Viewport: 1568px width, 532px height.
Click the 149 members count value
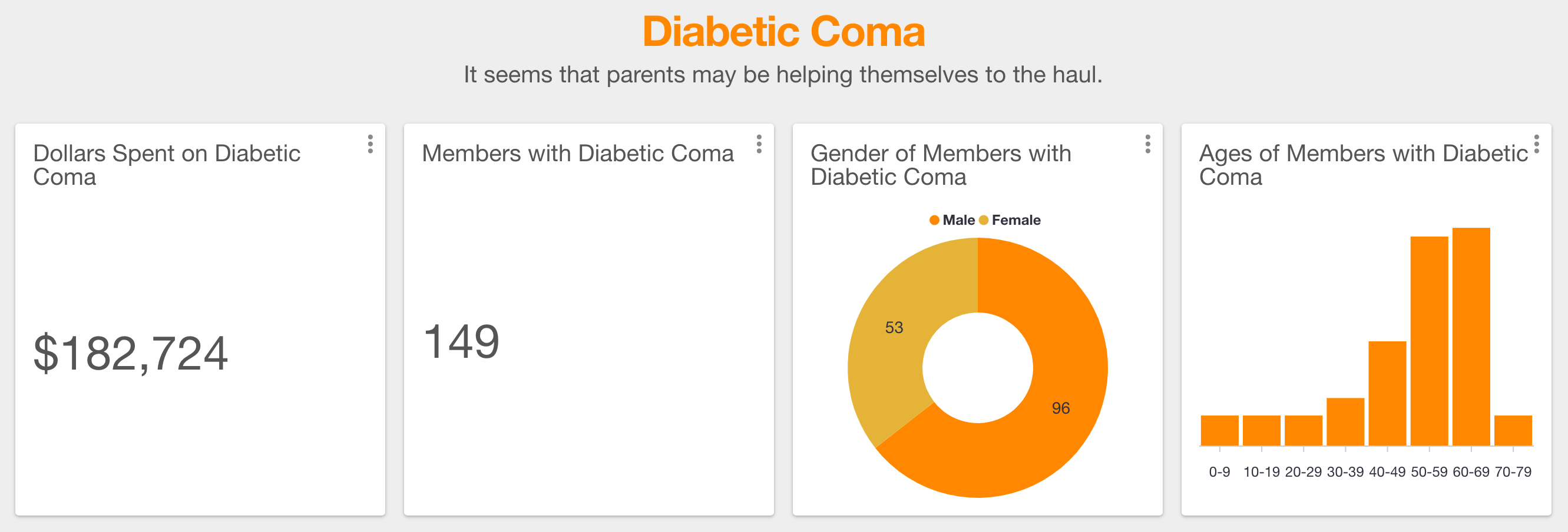pos(461,342)
